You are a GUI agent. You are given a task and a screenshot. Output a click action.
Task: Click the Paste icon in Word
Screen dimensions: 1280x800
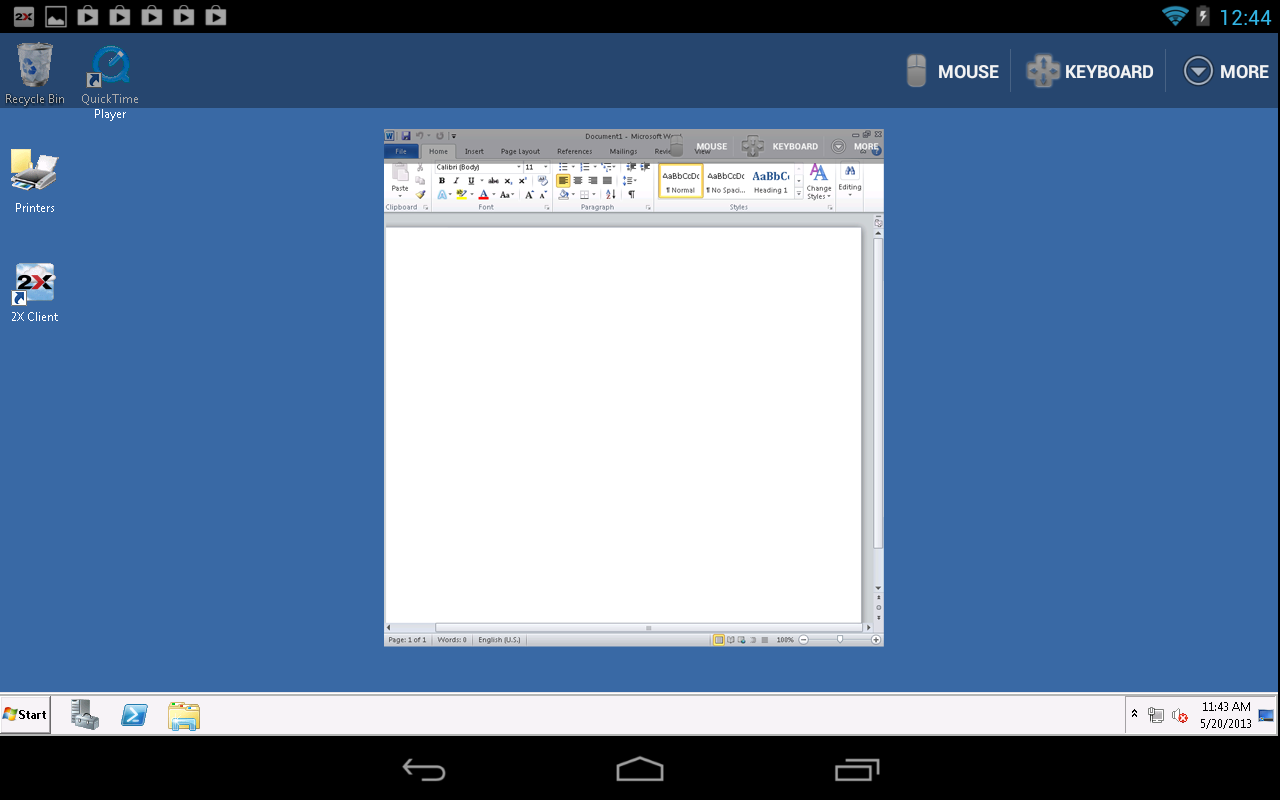(400, 172)
